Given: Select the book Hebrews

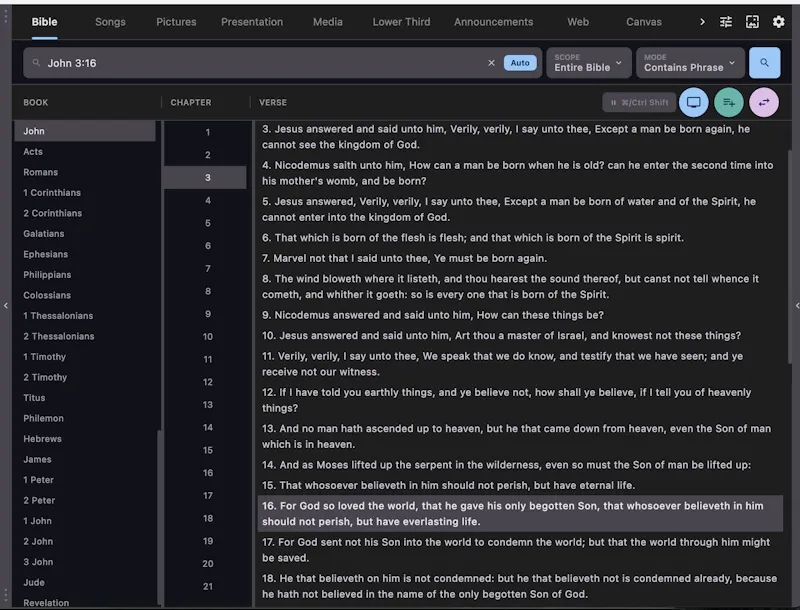Looking at the screenshot, I should pos(85,439).
